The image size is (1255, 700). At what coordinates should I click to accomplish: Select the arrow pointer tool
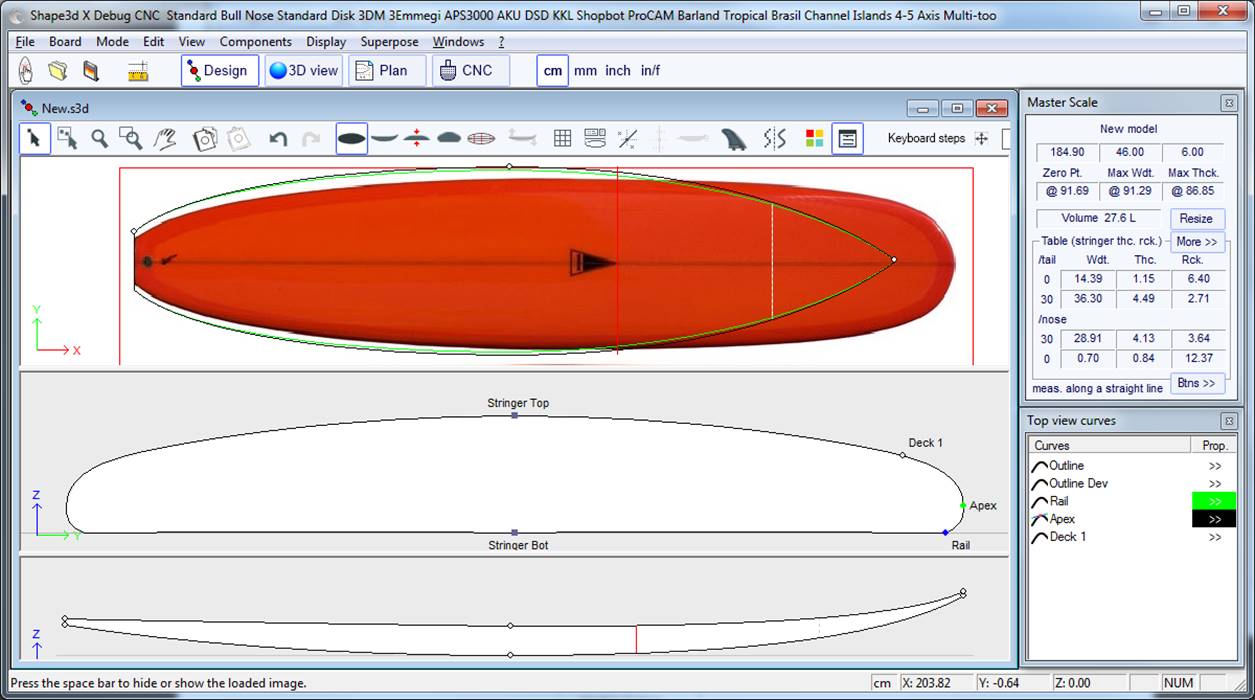pyautogui.click(x=34, y=139)
